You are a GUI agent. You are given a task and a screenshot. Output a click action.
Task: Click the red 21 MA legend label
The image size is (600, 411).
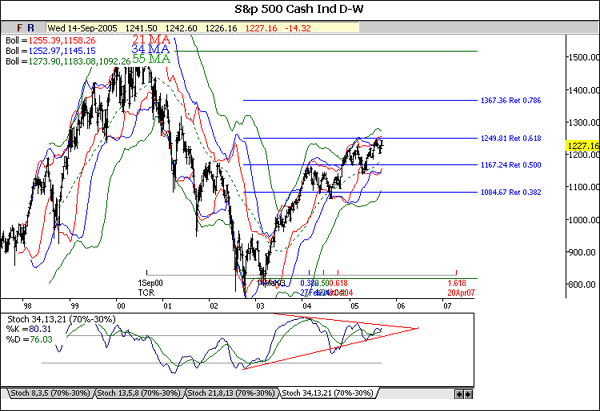point(151,39)
